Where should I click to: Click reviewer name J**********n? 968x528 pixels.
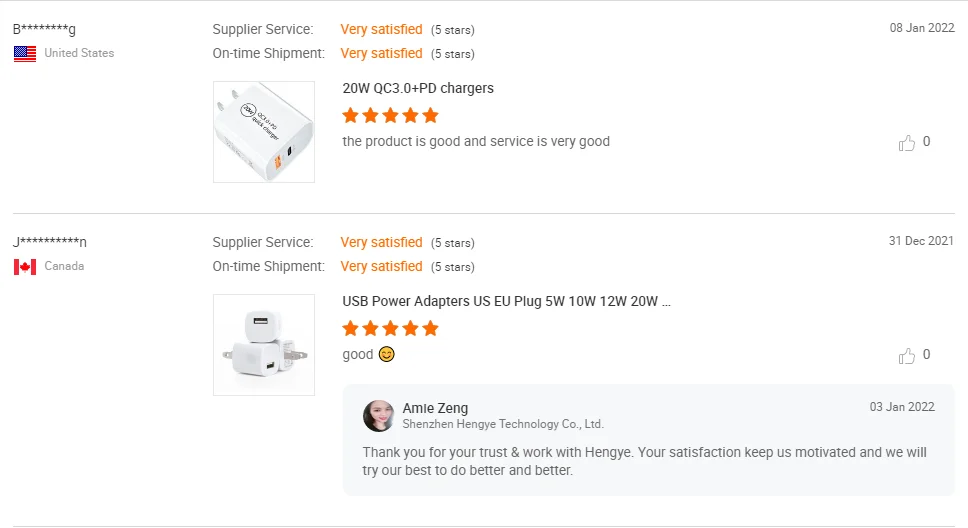[50, 242]
